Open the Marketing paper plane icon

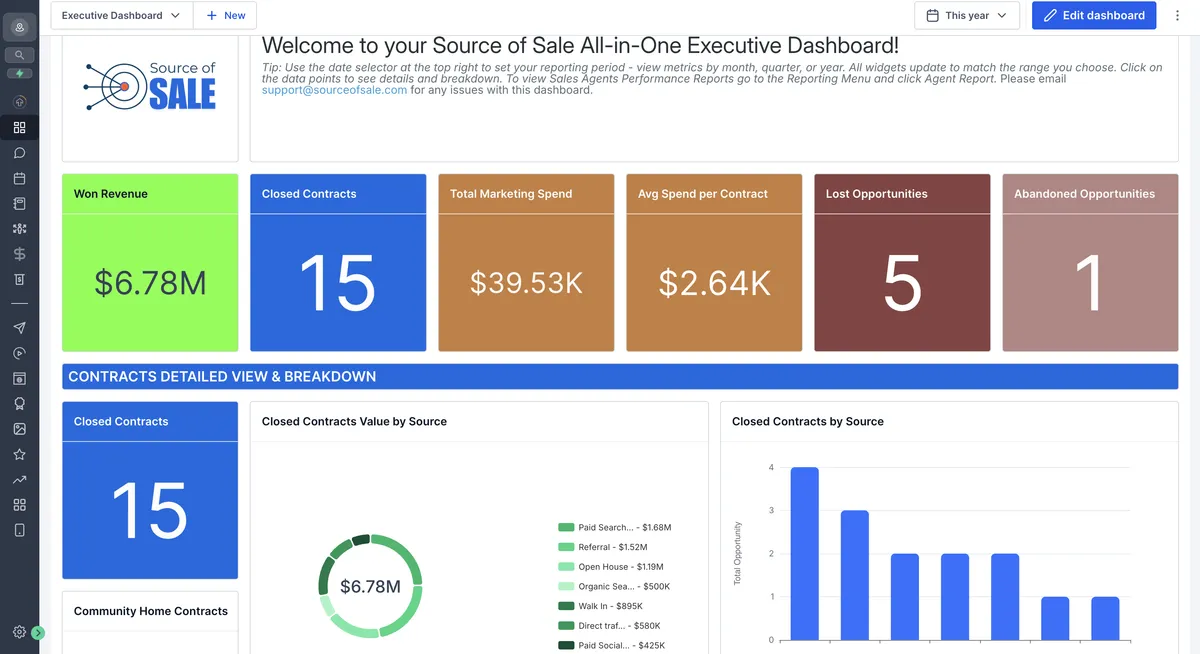pos(19,328)
